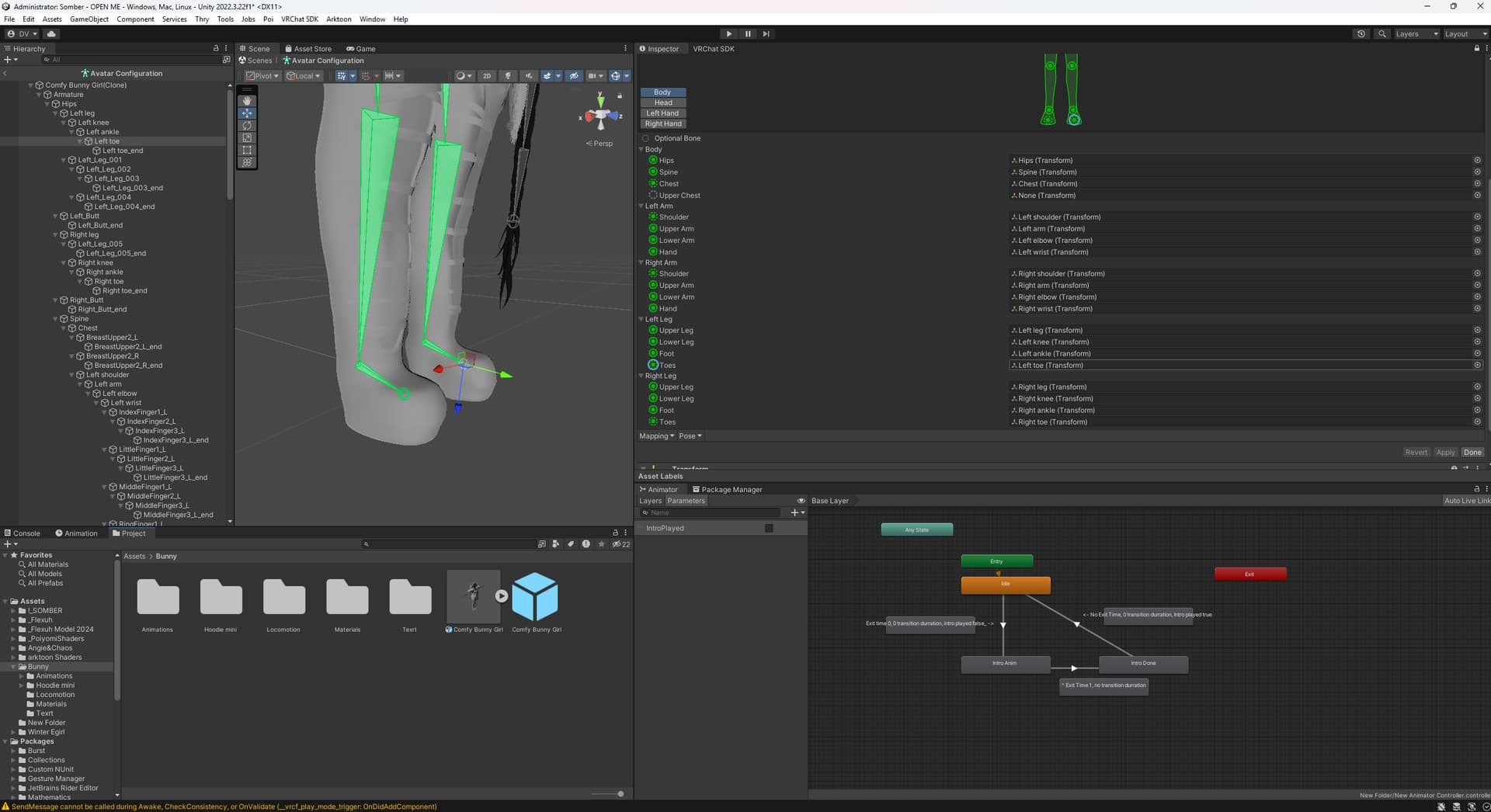
Task: Open the GameObject menu
Action: click(x=89, y=19)
